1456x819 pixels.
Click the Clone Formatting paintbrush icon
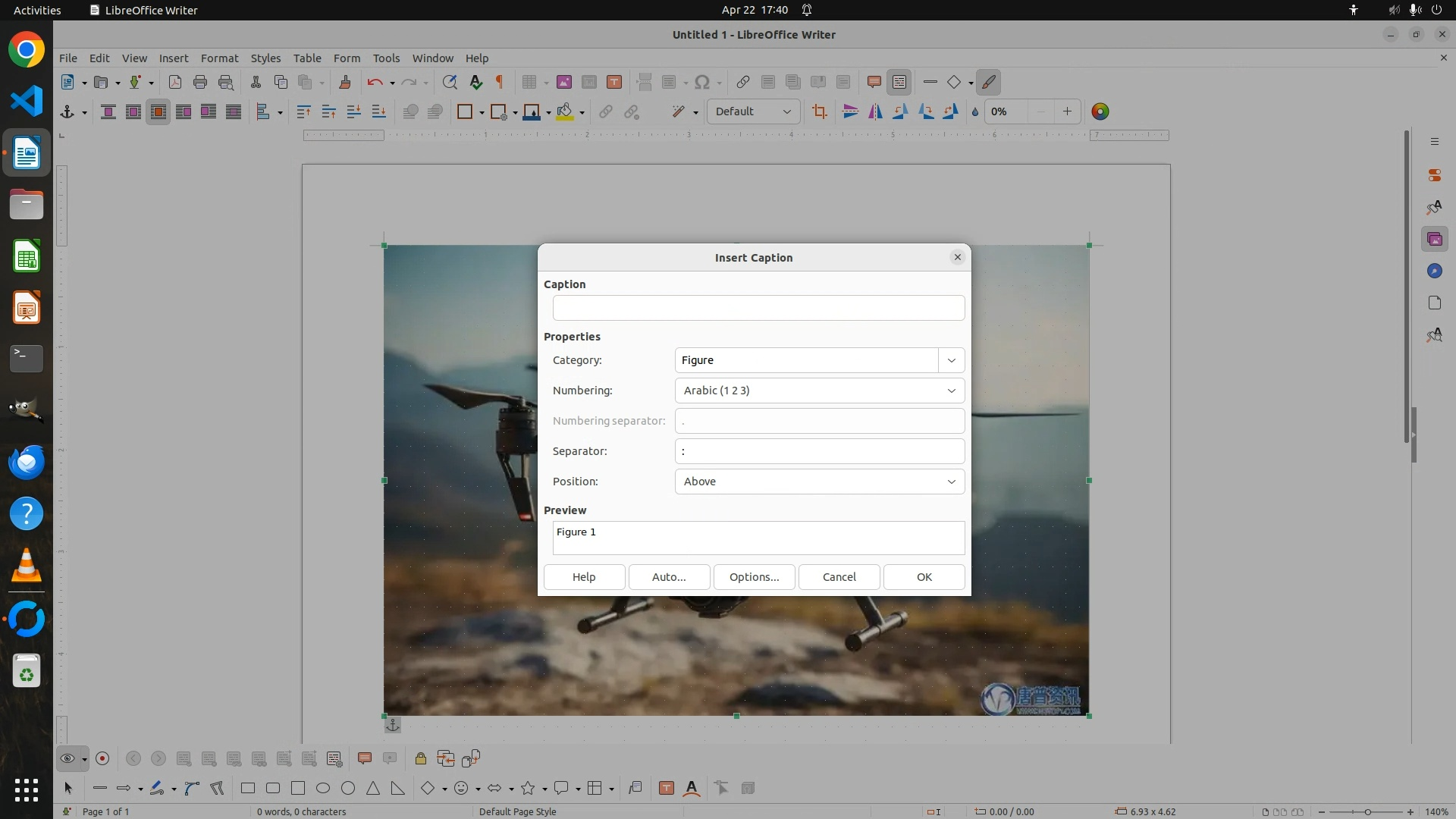(x=344, y=83)
